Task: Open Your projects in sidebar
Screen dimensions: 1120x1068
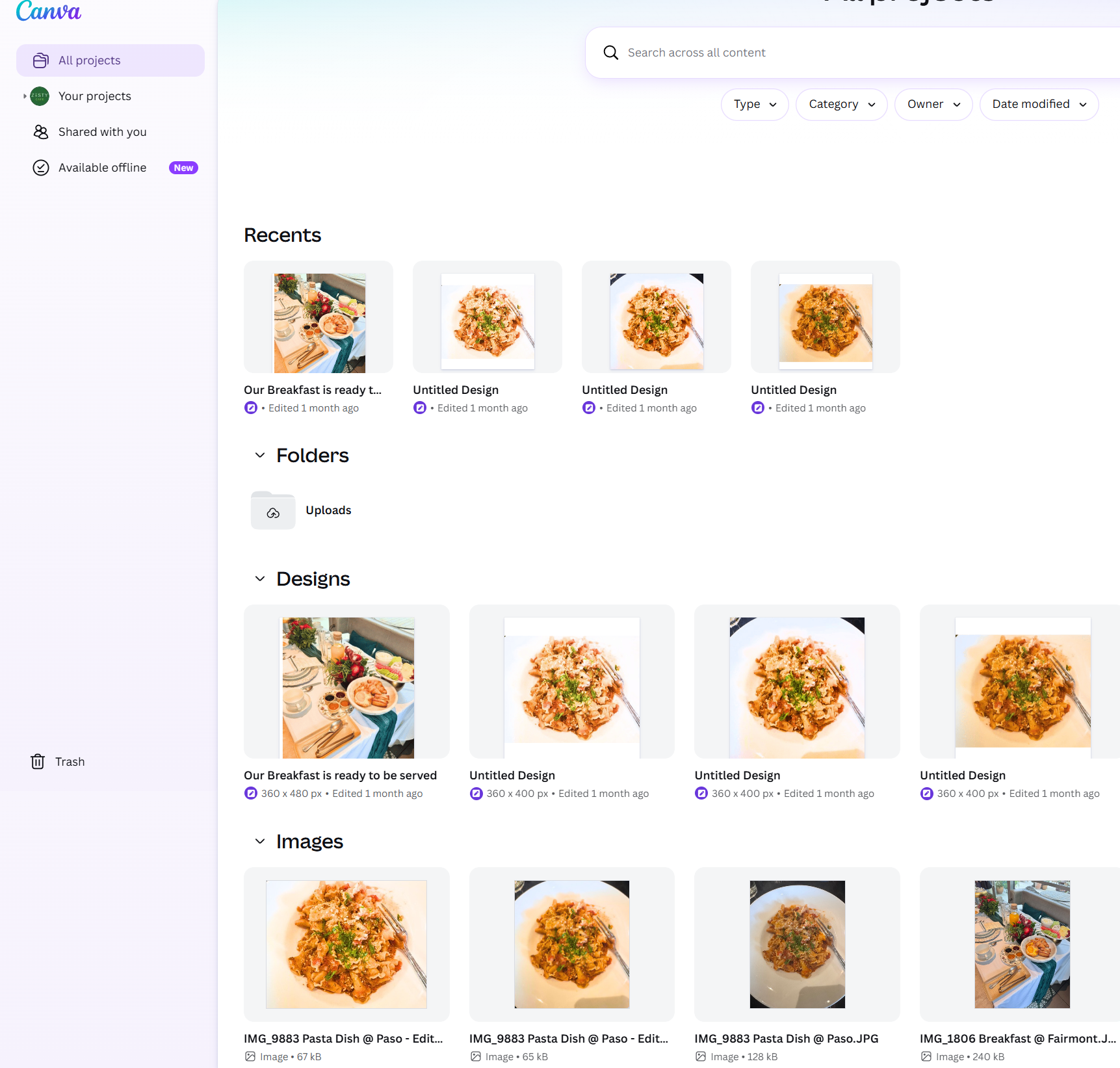Action: (111, 96)
